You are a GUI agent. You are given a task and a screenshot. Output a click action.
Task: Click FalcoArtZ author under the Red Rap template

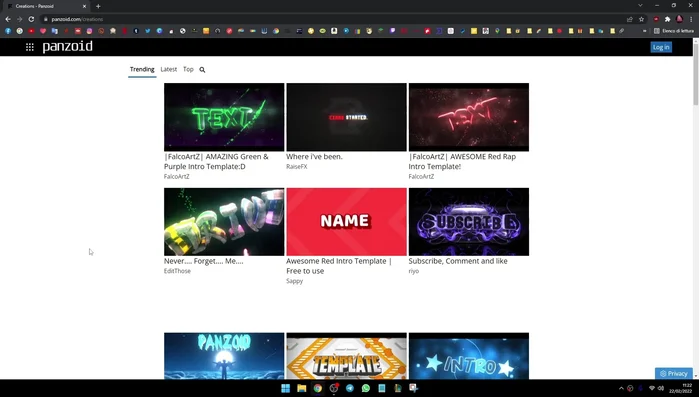(421, 176)
